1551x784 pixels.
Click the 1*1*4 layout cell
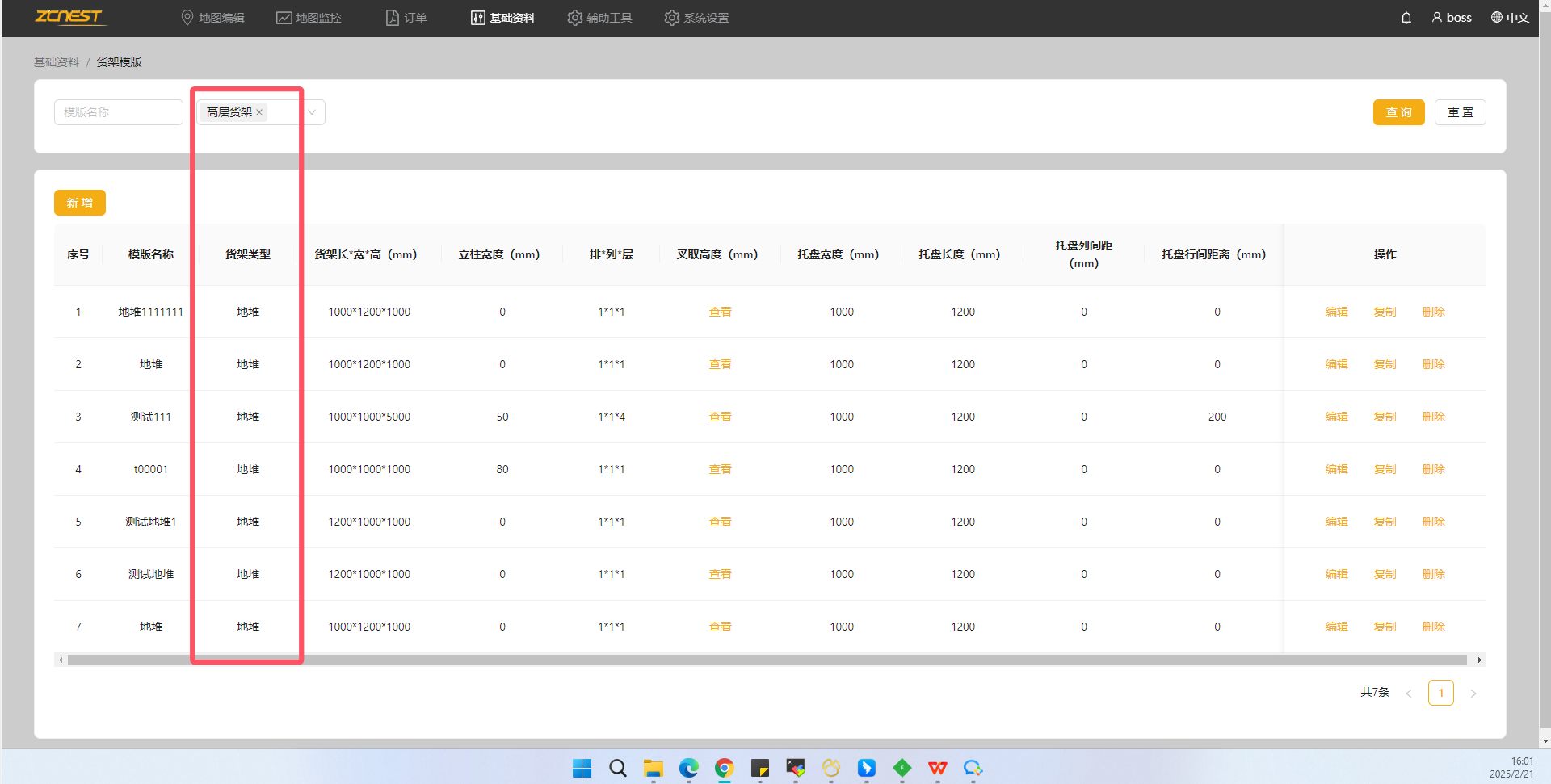coord(612,417)
